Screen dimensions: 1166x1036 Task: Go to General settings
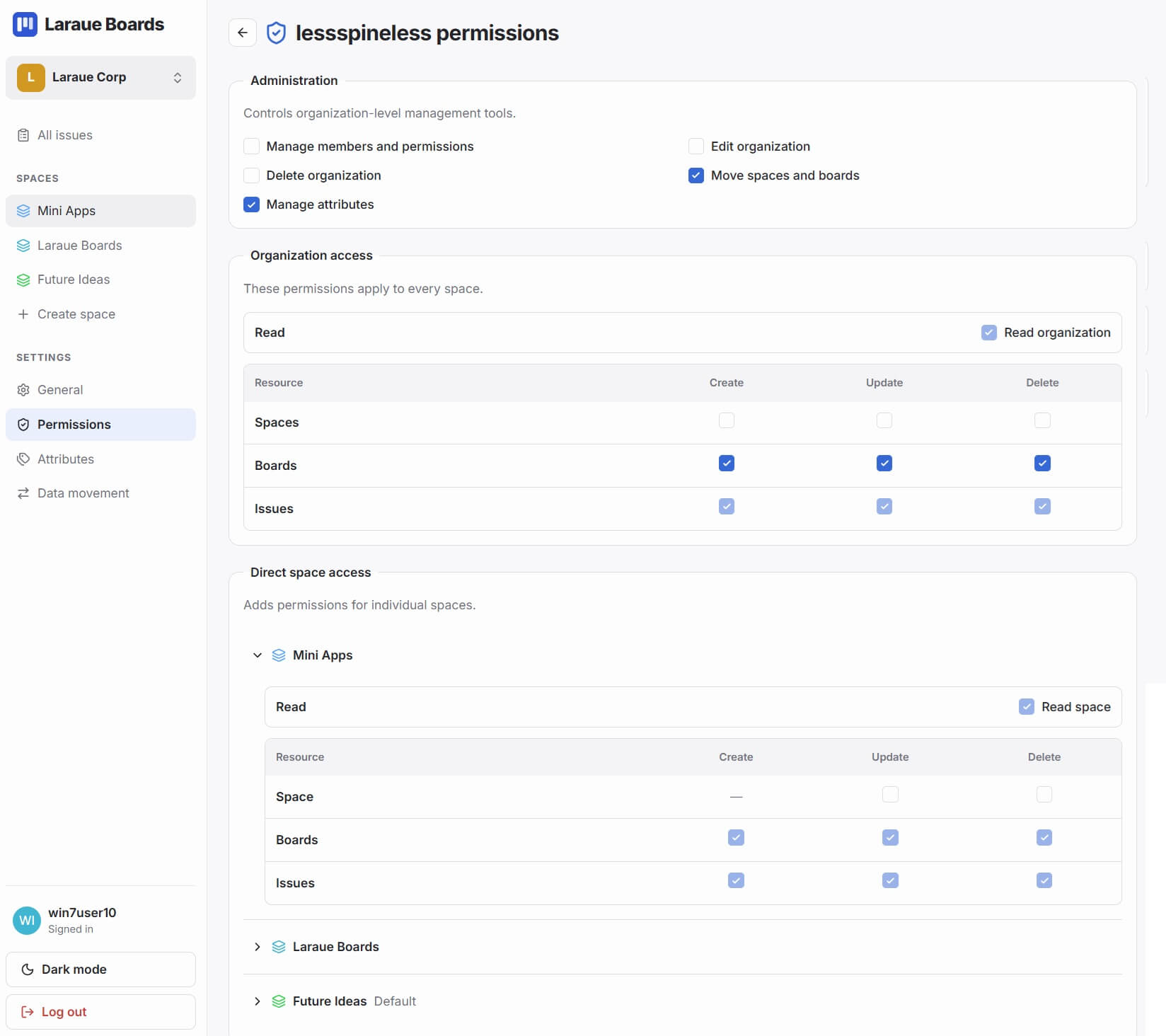100,390
